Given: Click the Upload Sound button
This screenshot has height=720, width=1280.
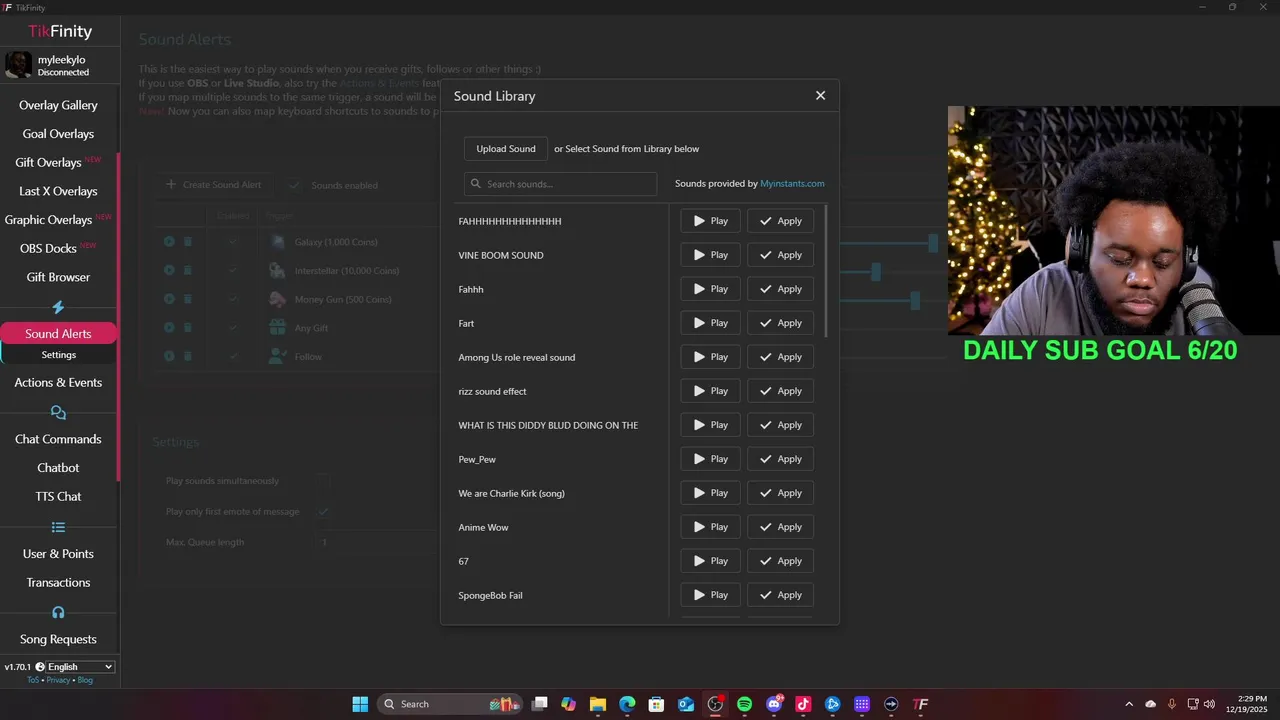Looking at the screenshot, I should 506,149.
